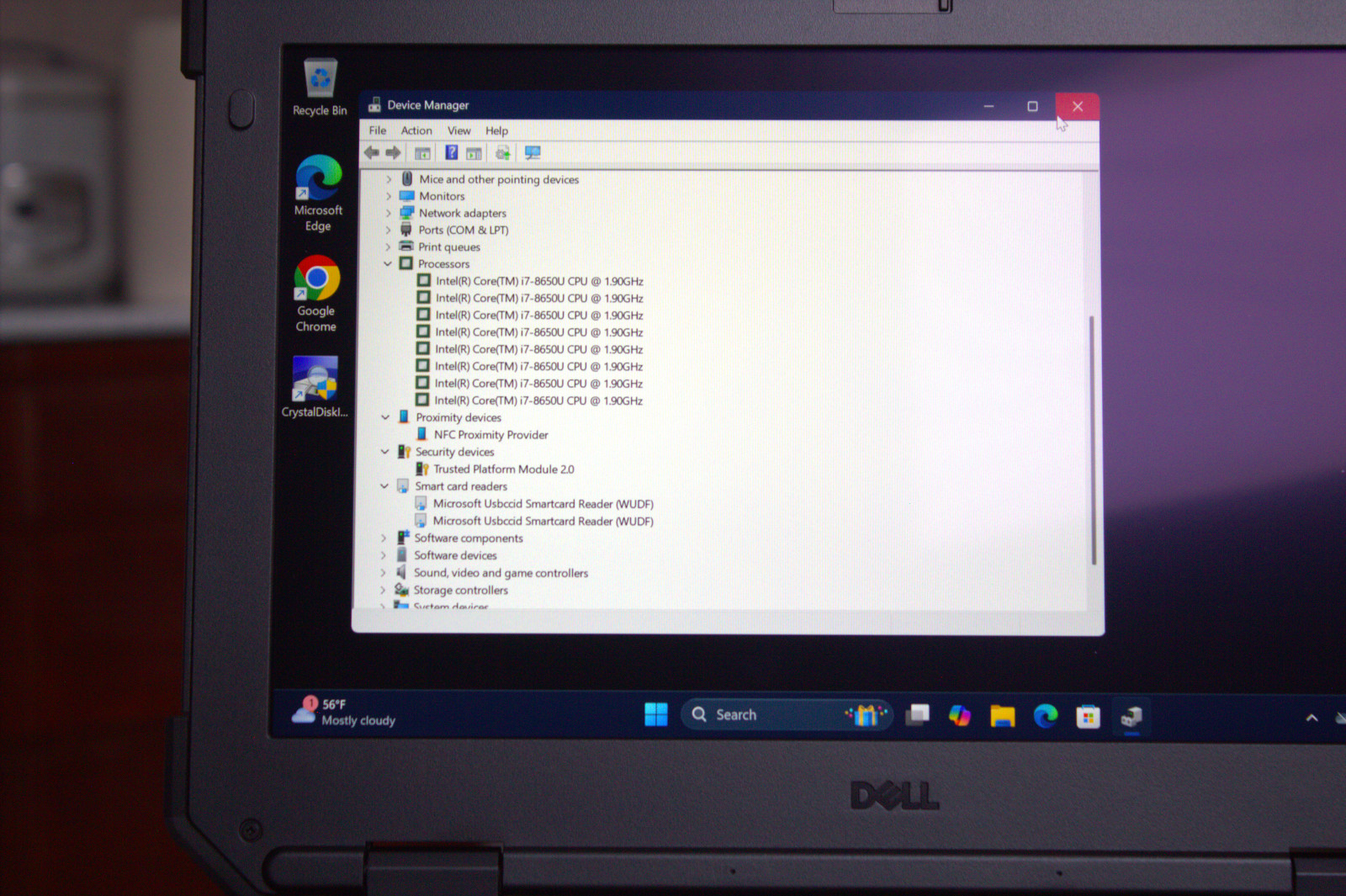Screen dimensions: 1346x896
Task: Select the Storage controllers label
Action: 460,591
